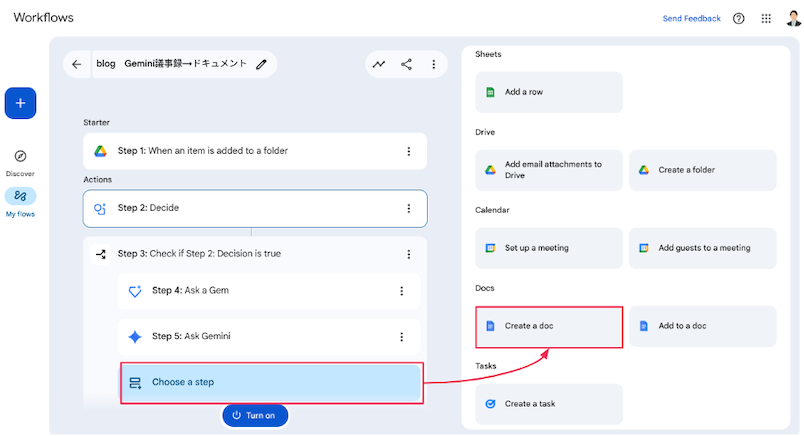Viewport: 804px width, 436px height.
Task: Click Tasks icon on Create a task
Action: (x=490, y=404)
